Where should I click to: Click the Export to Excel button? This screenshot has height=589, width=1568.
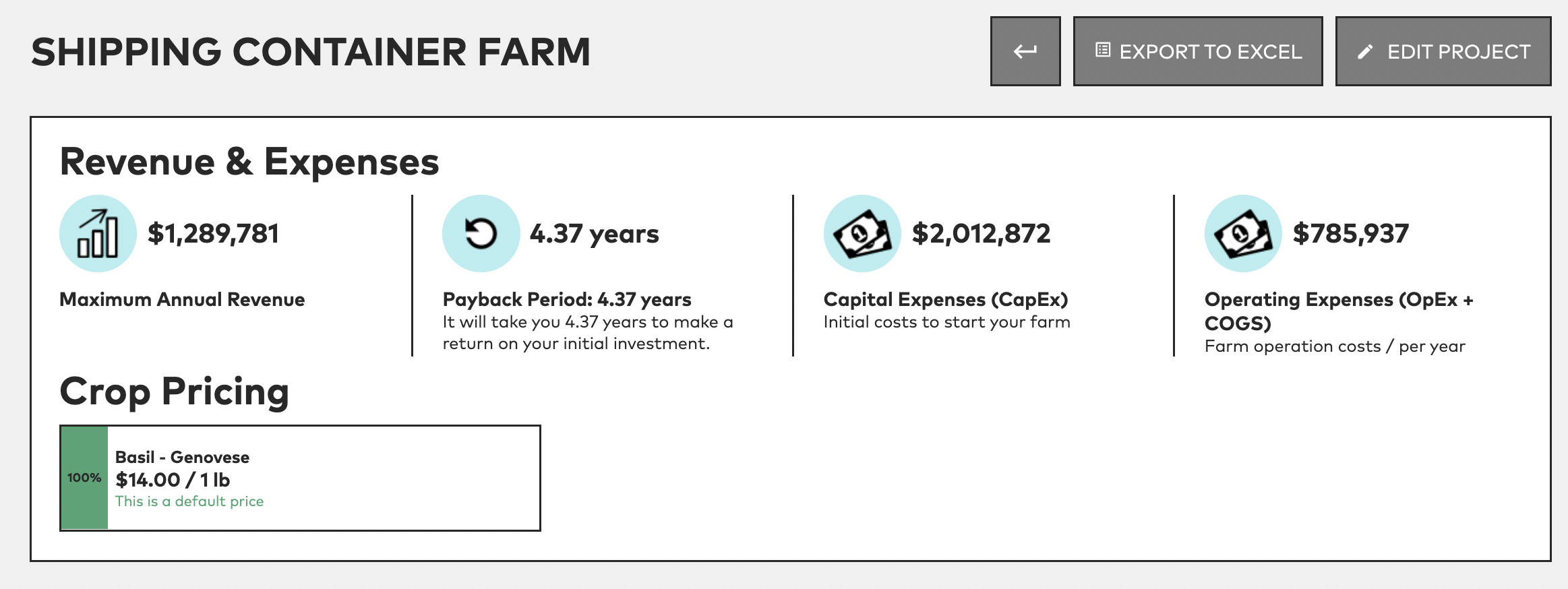pos(1198,51)
